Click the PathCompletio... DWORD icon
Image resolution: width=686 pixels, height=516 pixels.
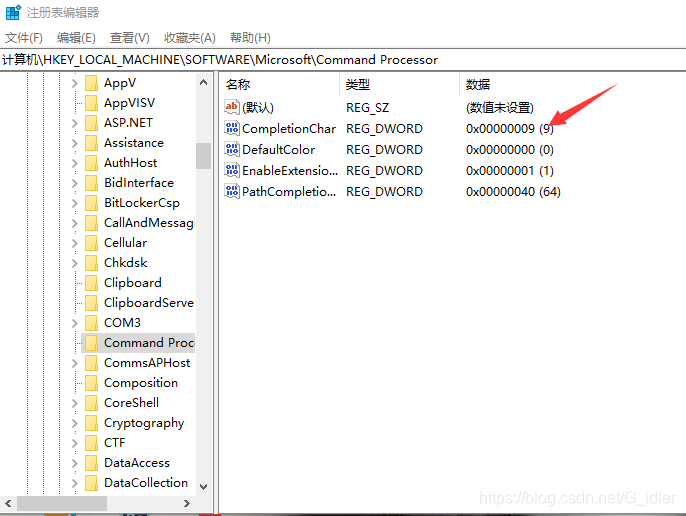coord(231,191)
